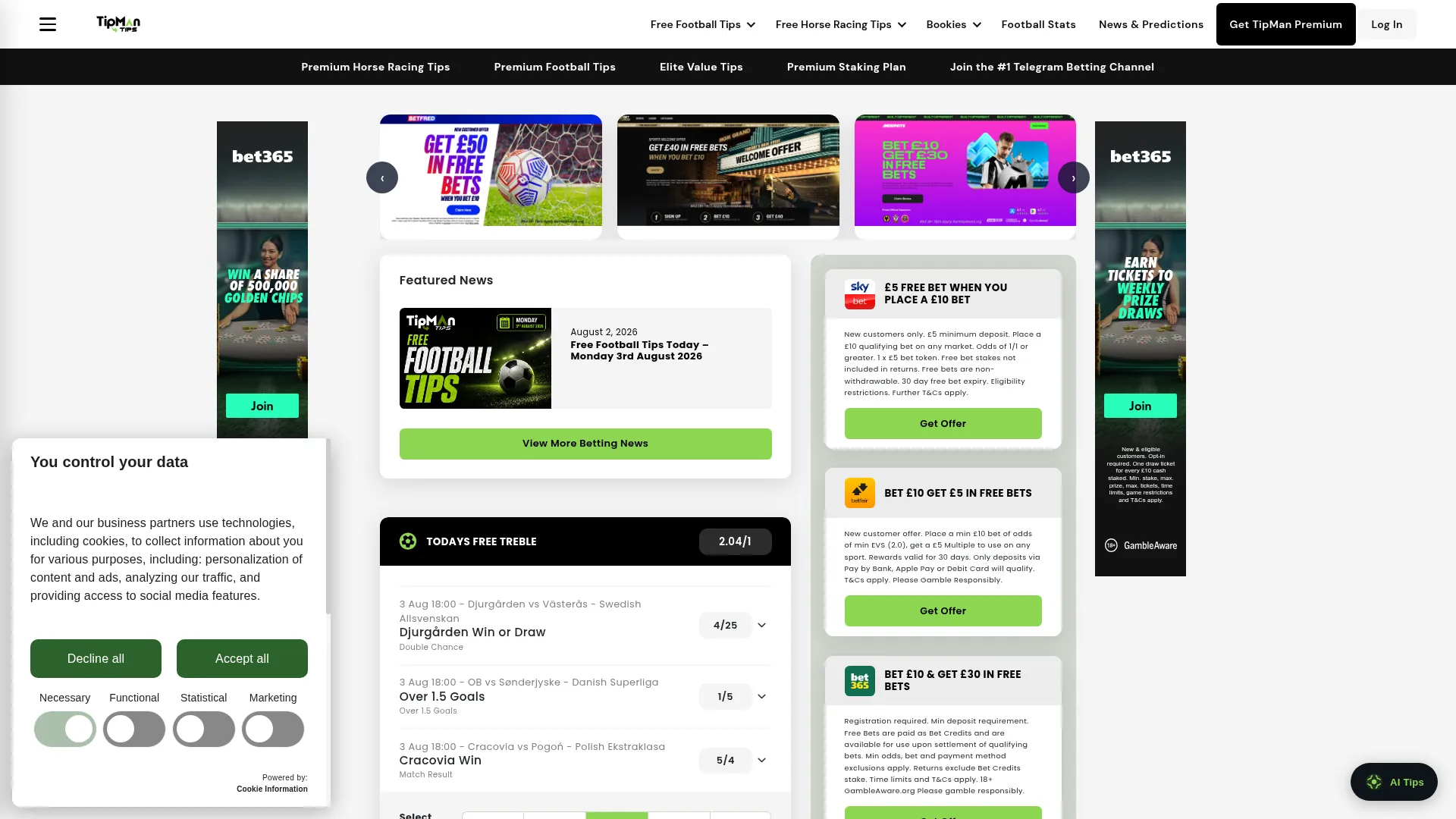Screen dimensions: 1456x819
Task: Open News & Predictions page
Action: pos(1151,24)
